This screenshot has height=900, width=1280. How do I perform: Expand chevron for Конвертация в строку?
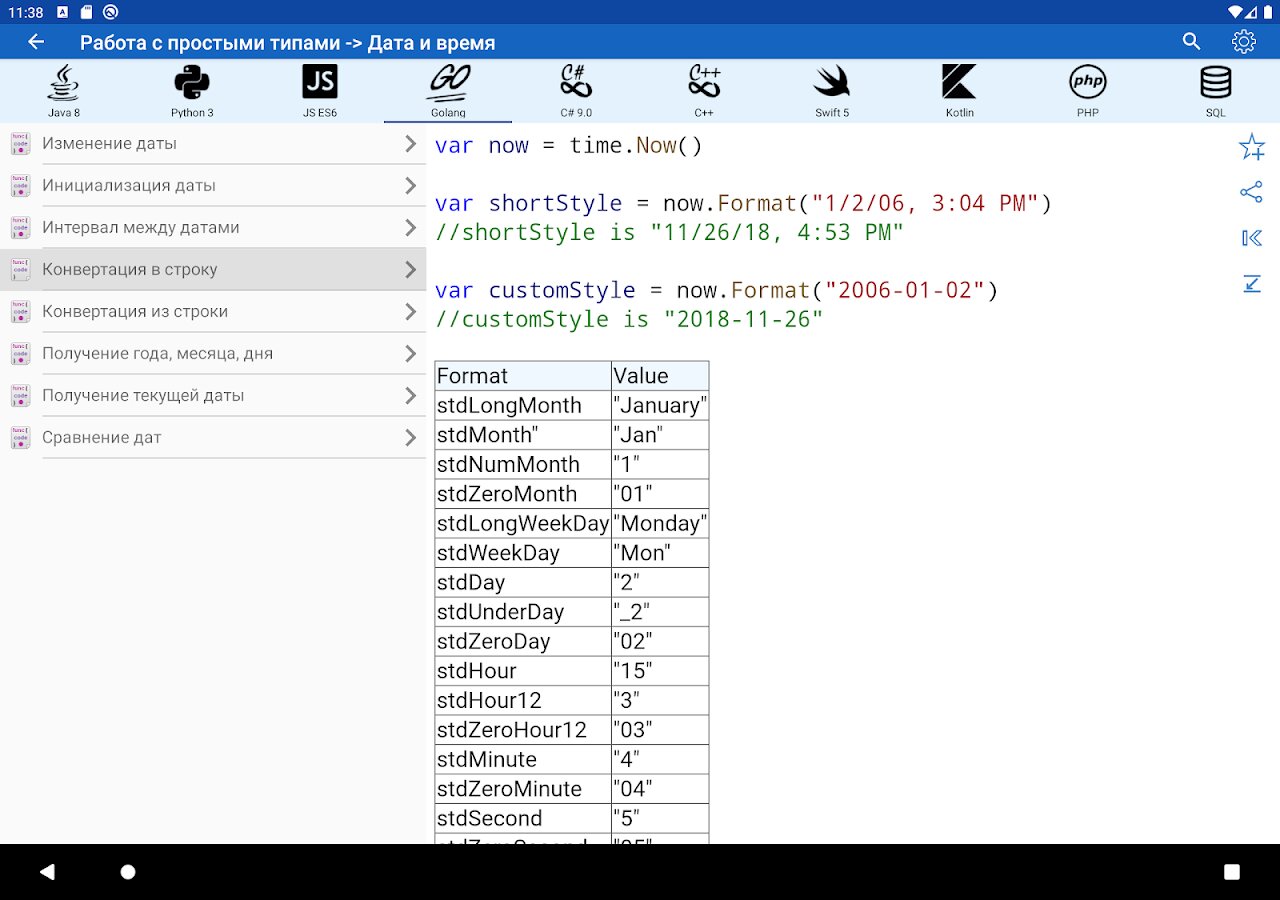click(410, 270)
